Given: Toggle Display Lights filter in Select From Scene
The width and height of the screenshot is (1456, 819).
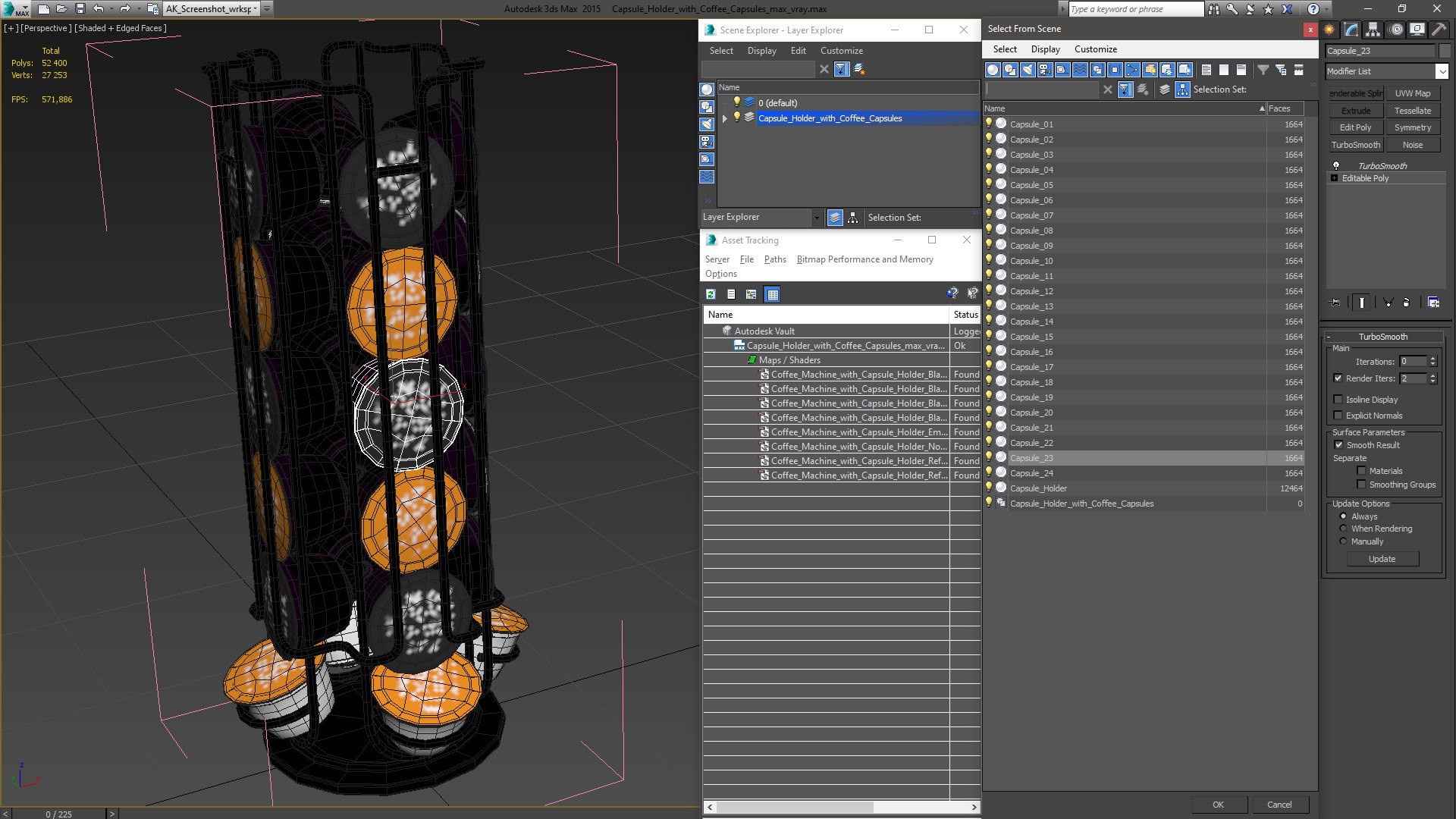Looking at the screenshot, I should click(1028, 70).
